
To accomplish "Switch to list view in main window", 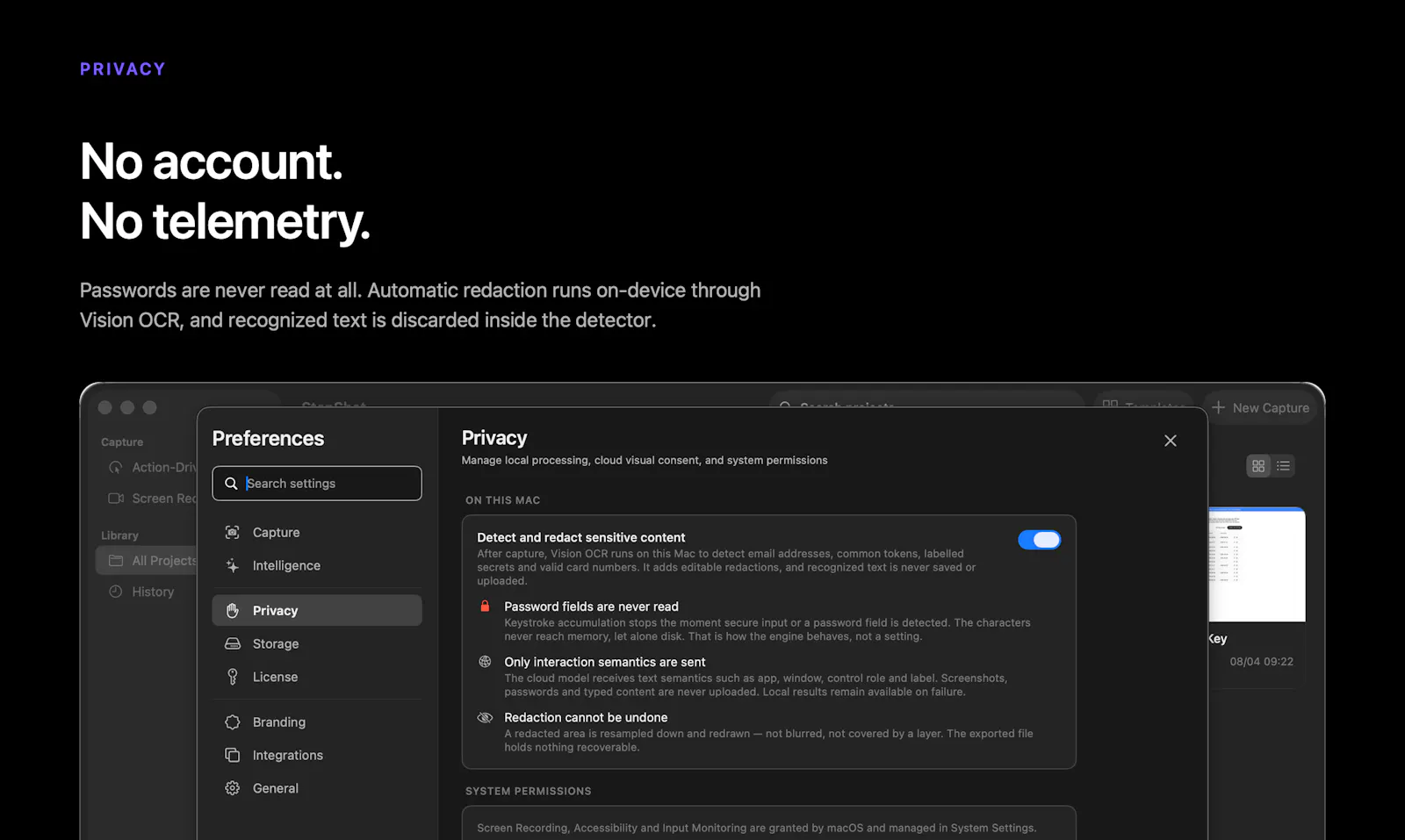I will tap(1284, 466).
